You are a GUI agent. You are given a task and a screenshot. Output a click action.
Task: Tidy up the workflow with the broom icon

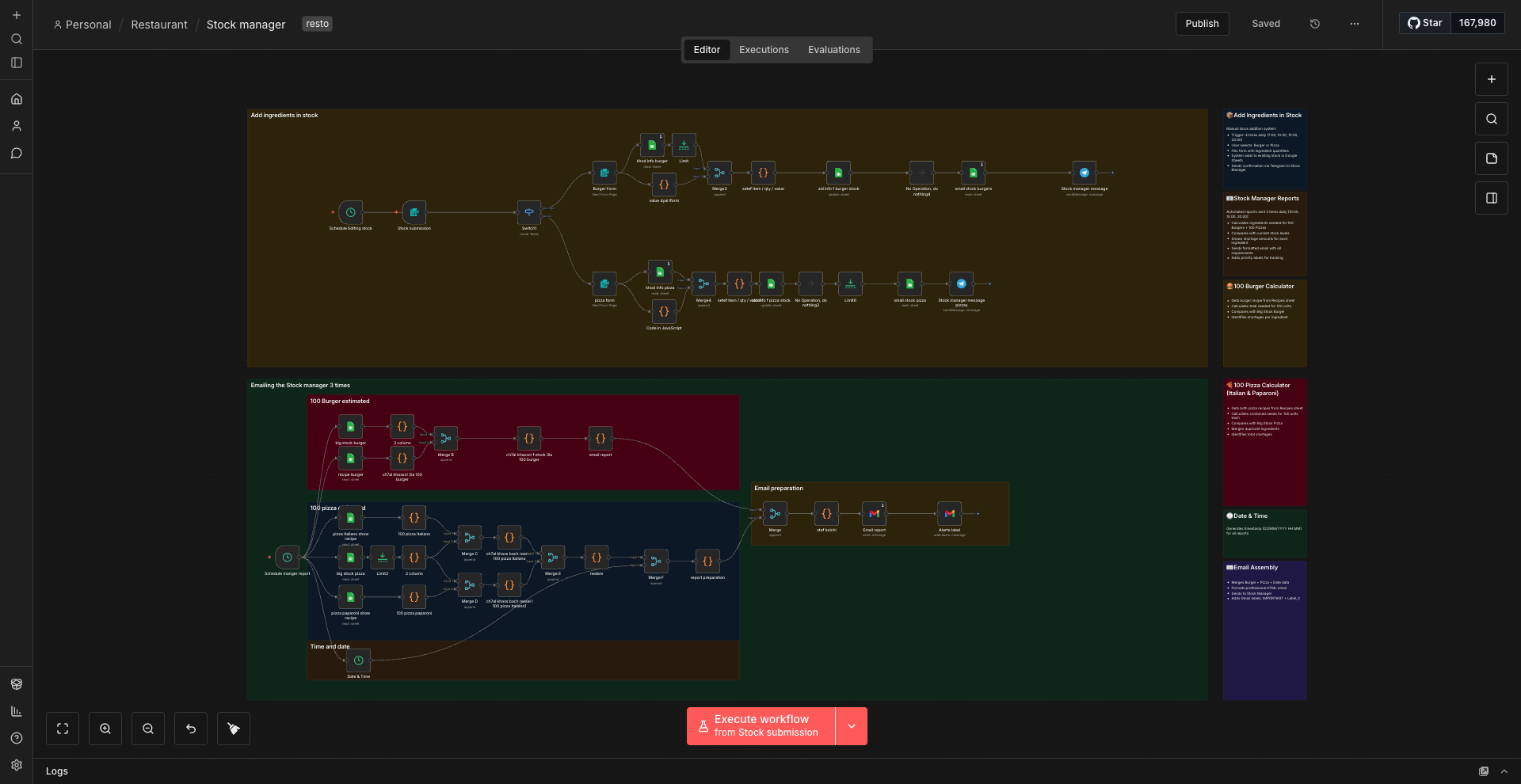pos(233,728)
